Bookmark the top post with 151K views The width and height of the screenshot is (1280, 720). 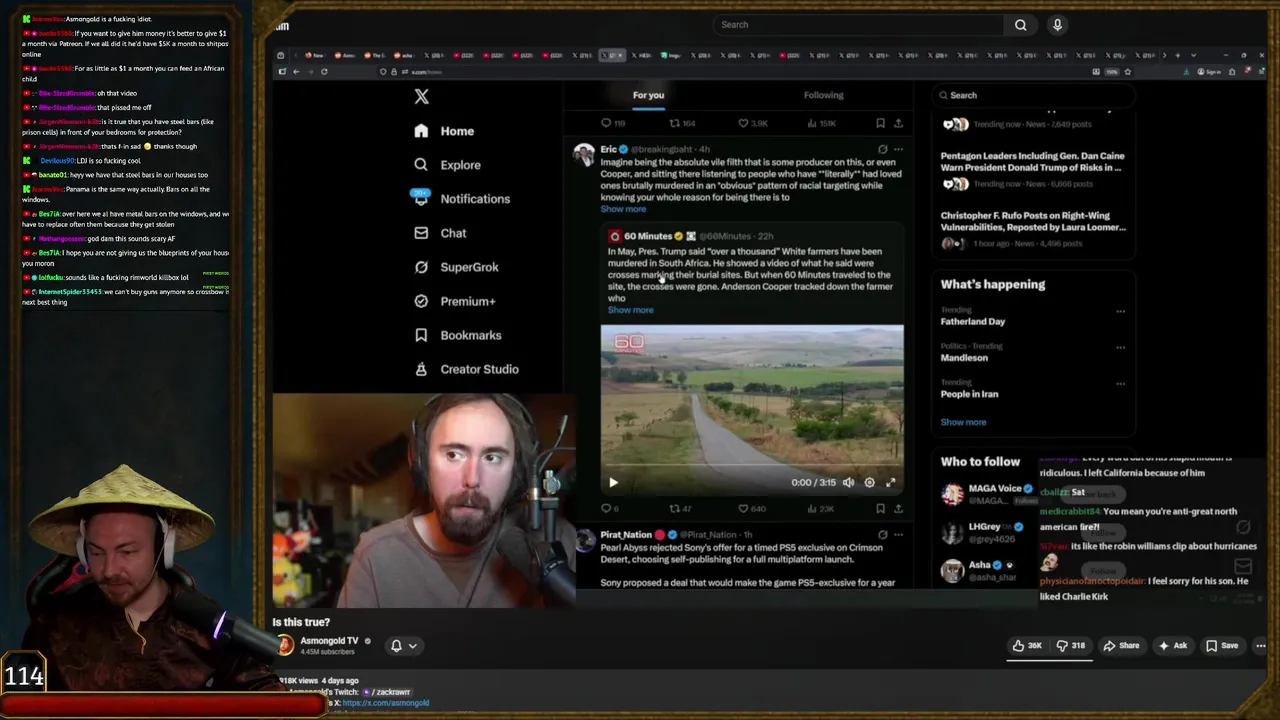pyautogui.click(x=880, y=123)
